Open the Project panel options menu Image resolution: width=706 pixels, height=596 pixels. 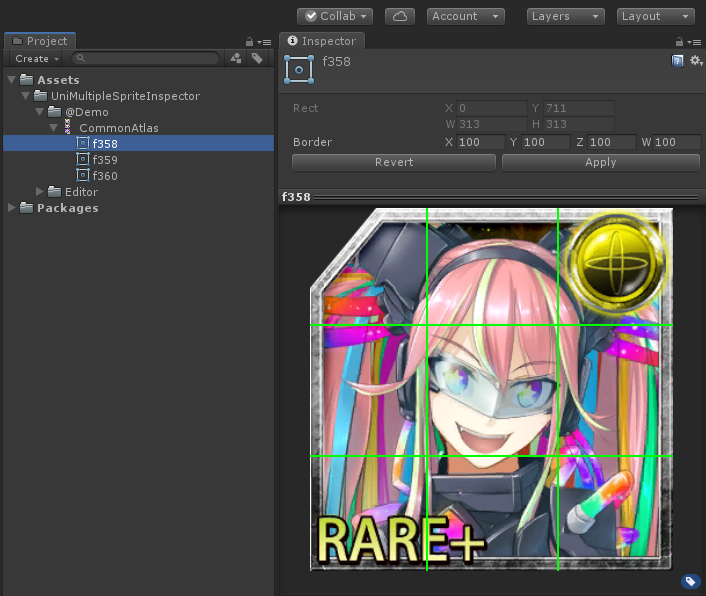point(264,42)
